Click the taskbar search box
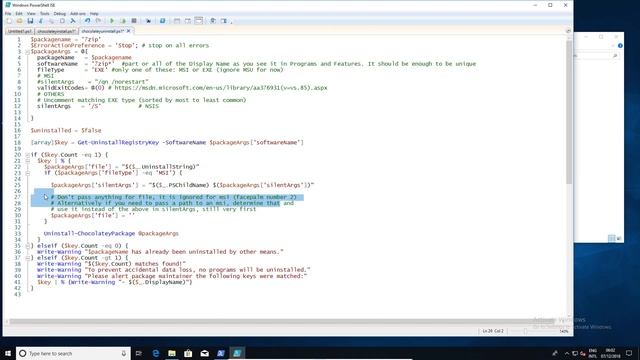 (x=73, y=353)
